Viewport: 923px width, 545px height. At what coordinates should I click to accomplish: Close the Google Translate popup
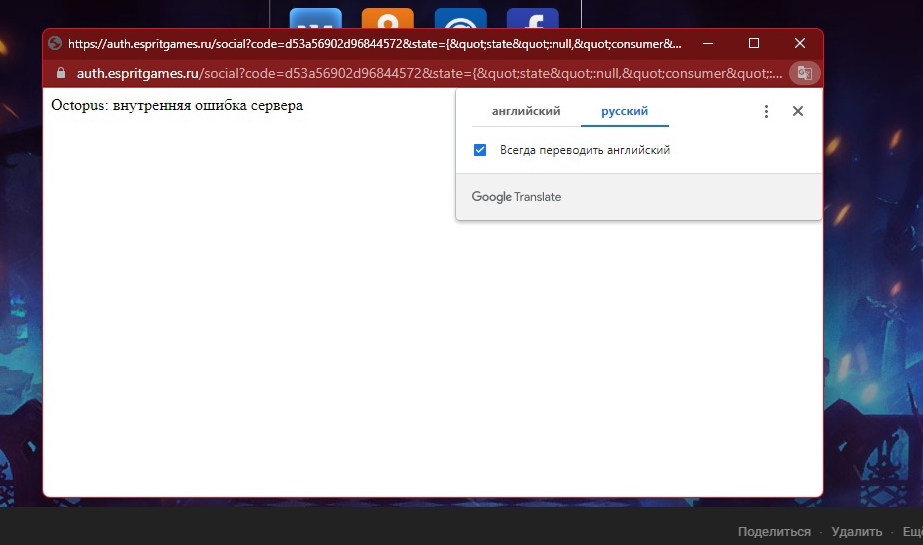tap(798, 111)
